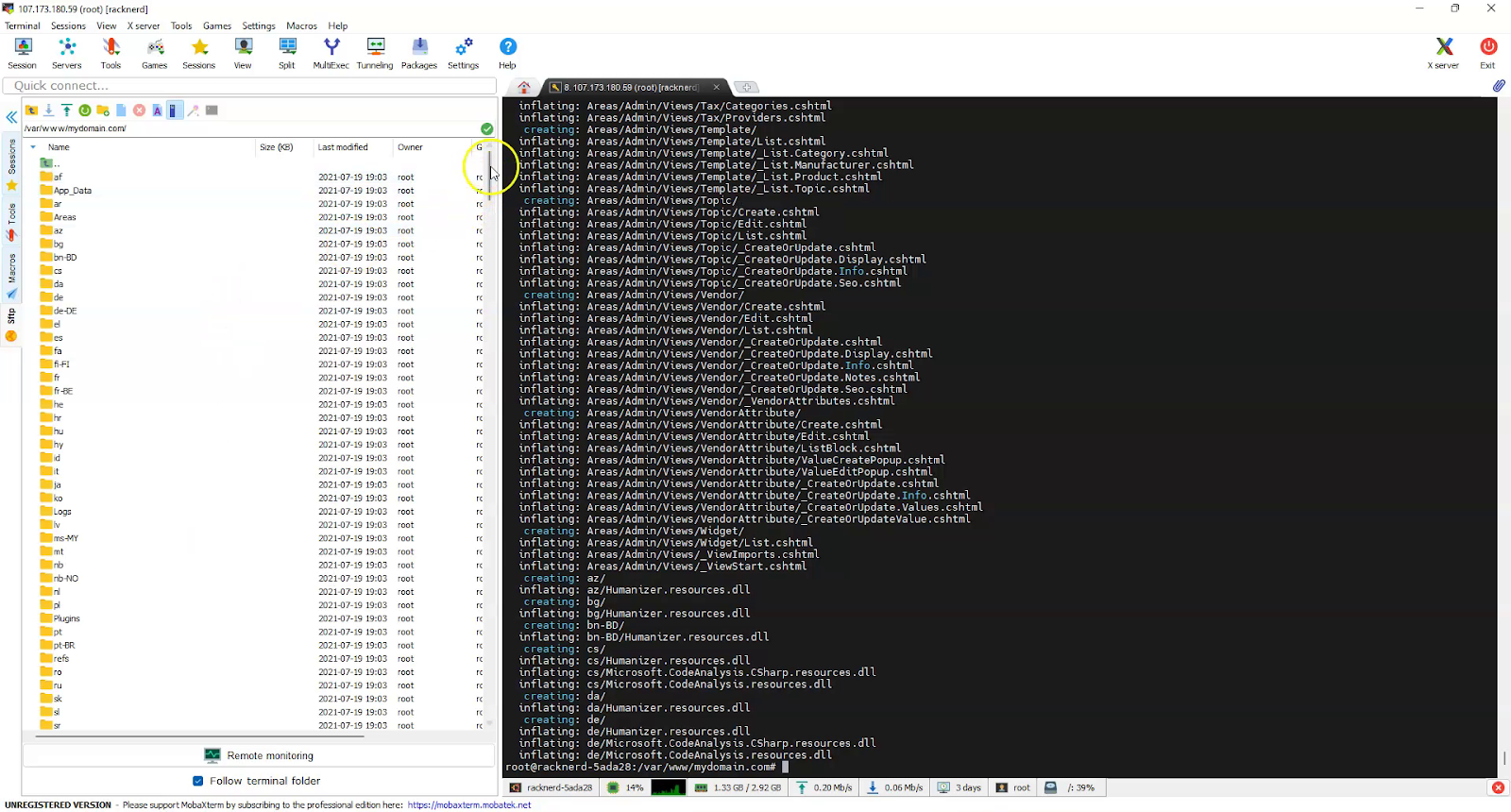Viewport: 1511px width, 812px height.
Task: Open the Help menu
Action: click(x=338, y=25)
